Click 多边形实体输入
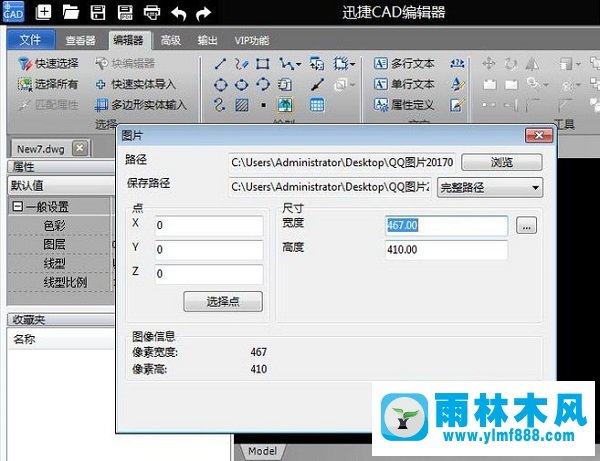Viewport: 600px width, 461px height. (140, 104)
